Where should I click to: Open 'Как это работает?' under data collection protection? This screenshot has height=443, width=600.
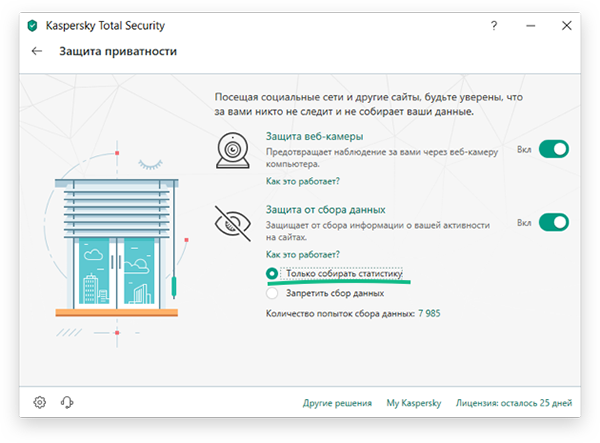[x=302, y=254]
